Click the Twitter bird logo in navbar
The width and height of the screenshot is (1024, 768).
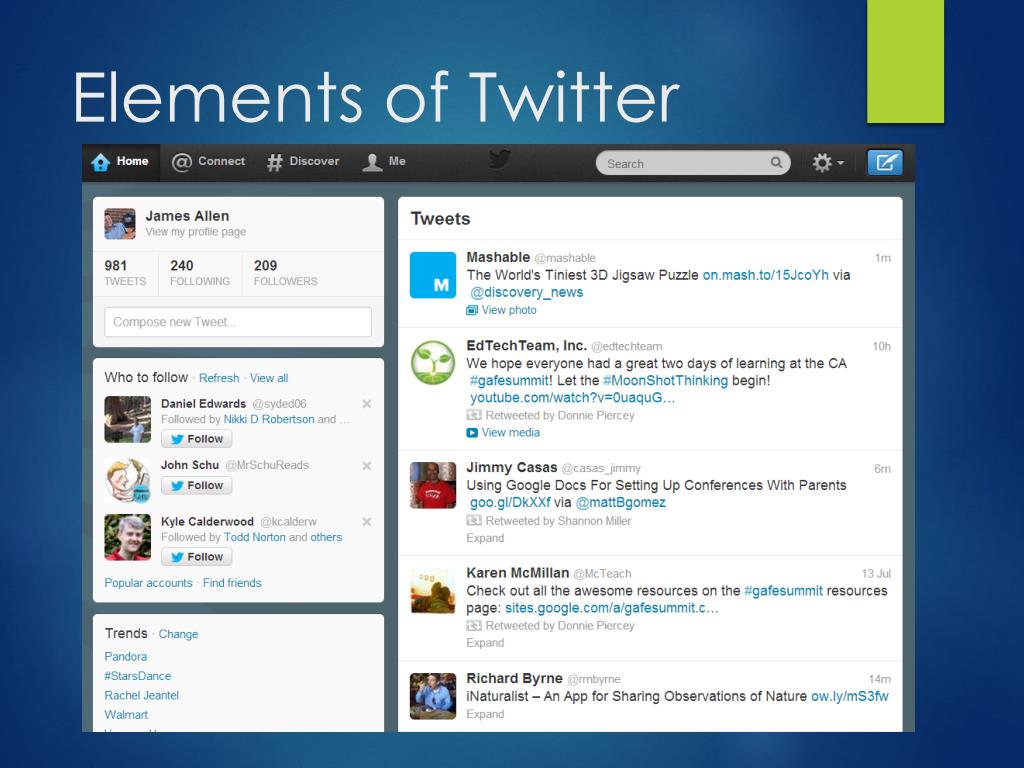(500, 160)
